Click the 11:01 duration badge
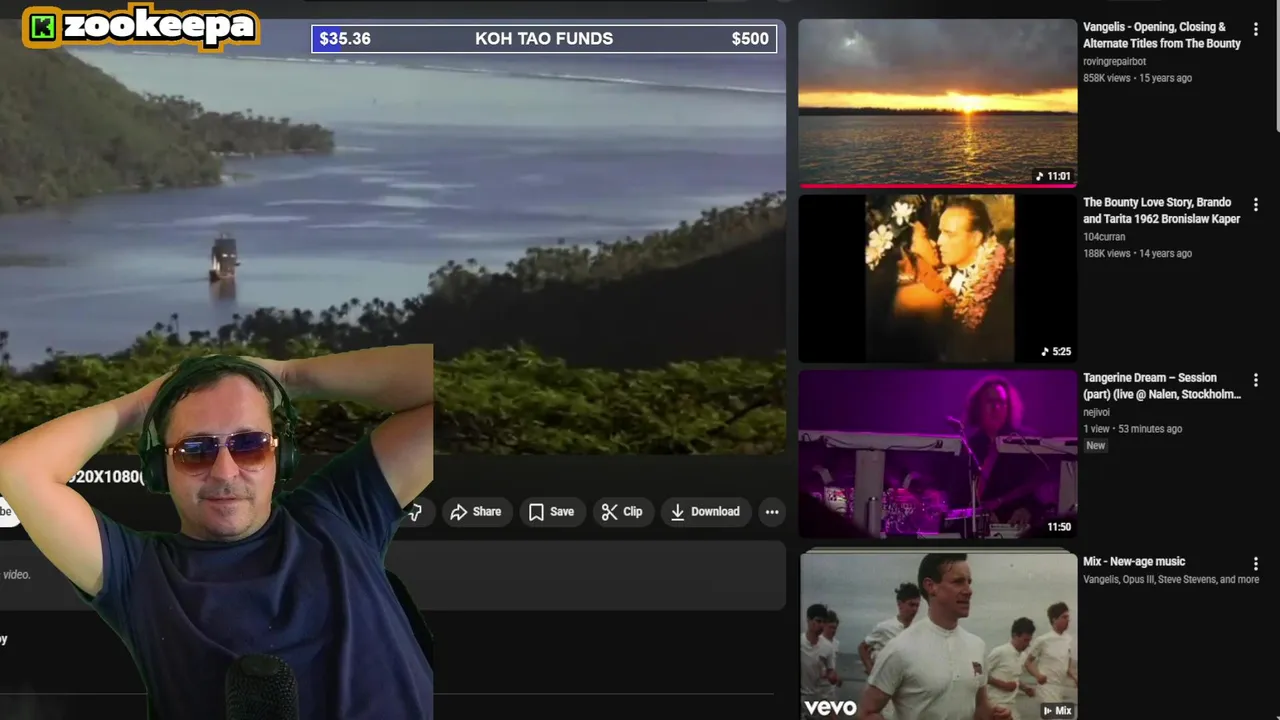The image size is (1280, 720). pos(1054,176)
